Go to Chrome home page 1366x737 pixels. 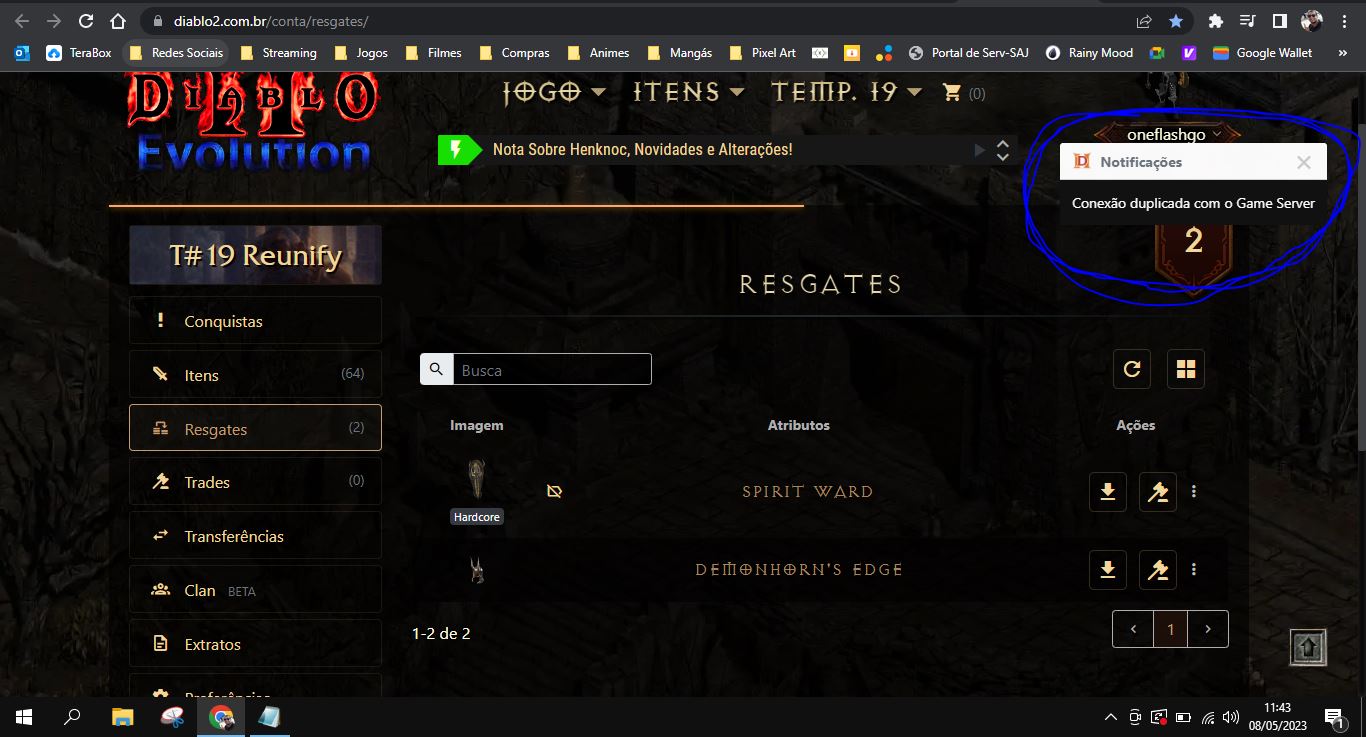coord(118,21)
